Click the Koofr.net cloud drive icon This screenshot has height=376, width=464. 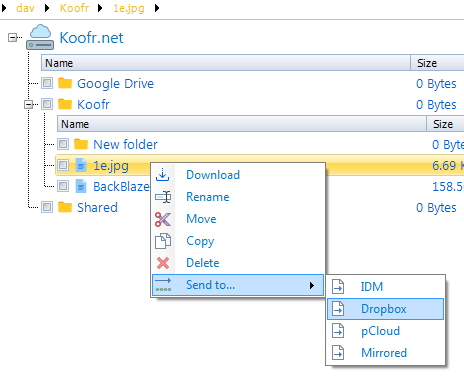pos(40,37)
